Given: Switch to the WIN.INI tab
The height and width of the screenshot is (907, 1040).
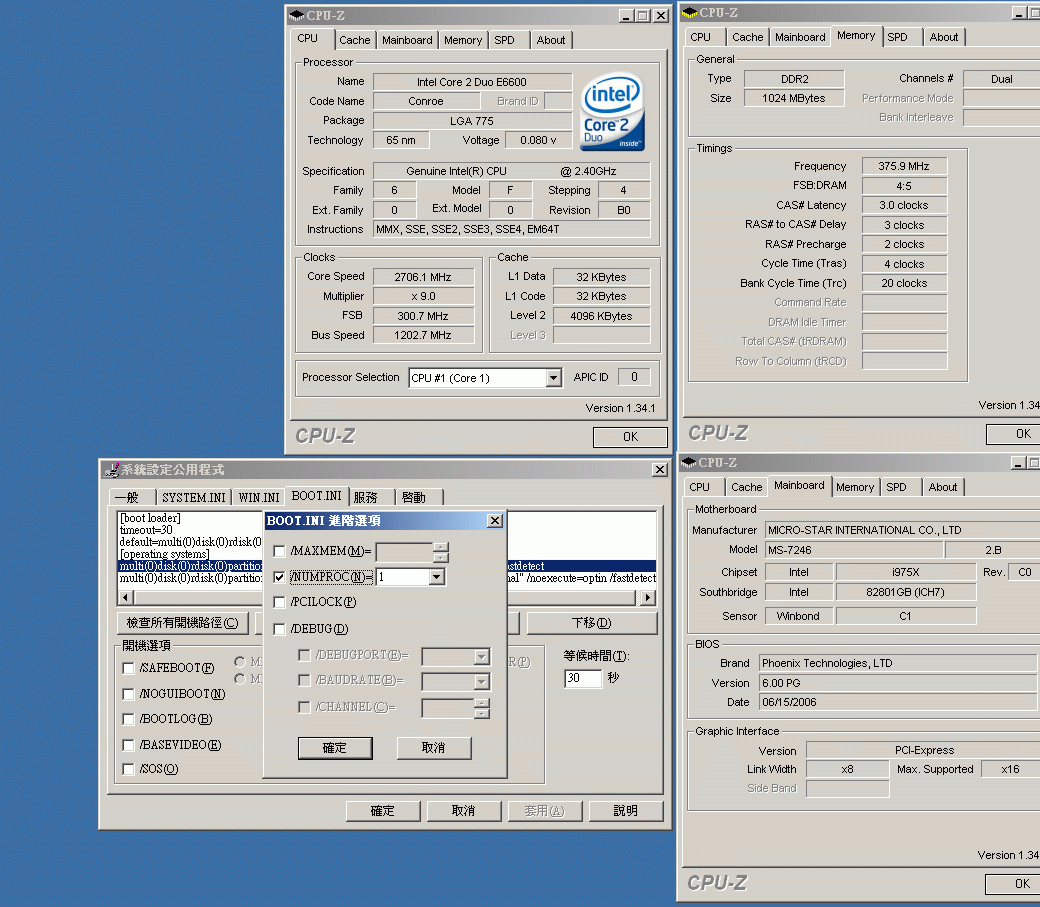Looking at the screenshot, I should pos(259,498).
